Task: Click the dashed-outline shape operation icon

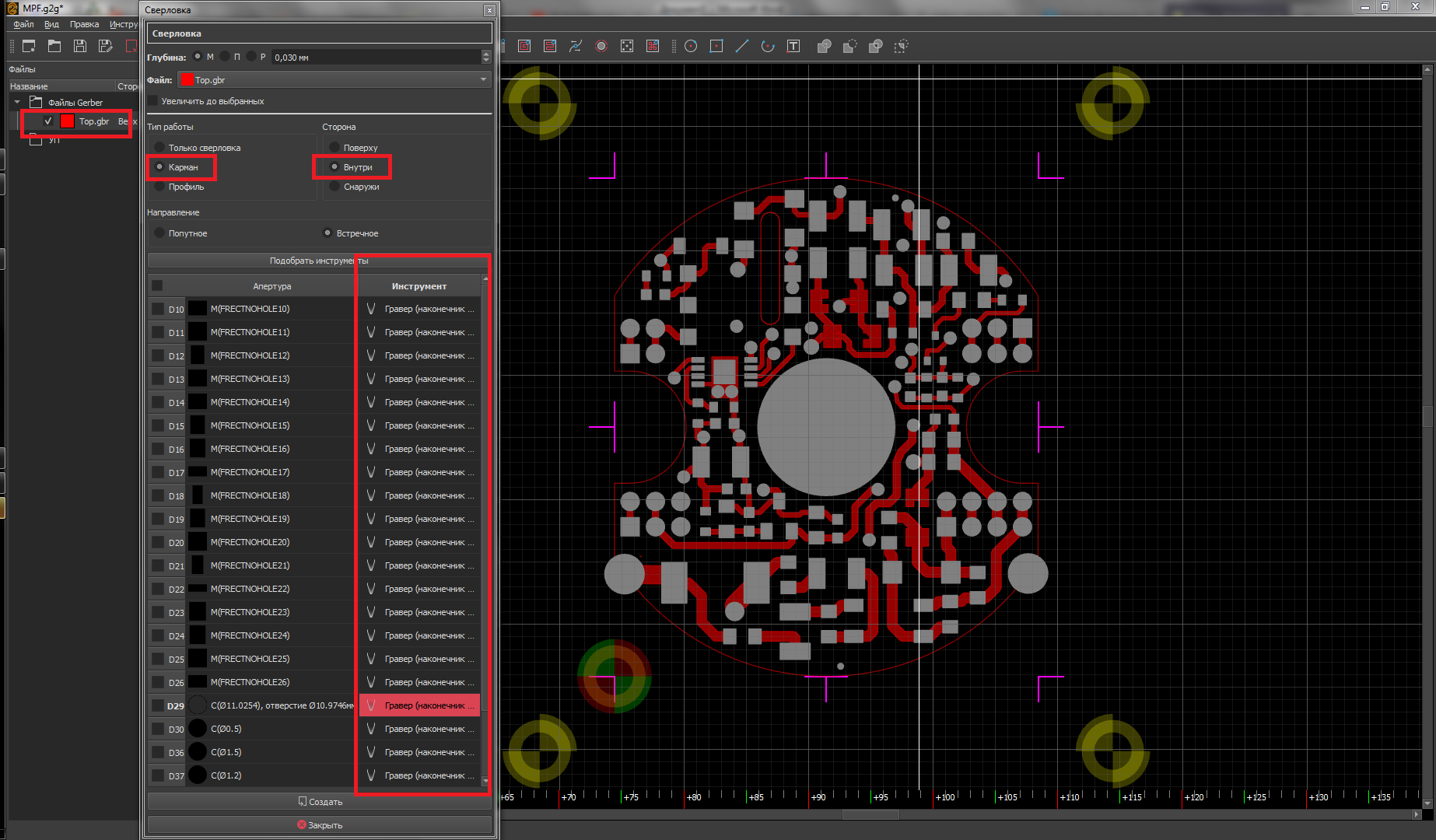Action: 902,46
